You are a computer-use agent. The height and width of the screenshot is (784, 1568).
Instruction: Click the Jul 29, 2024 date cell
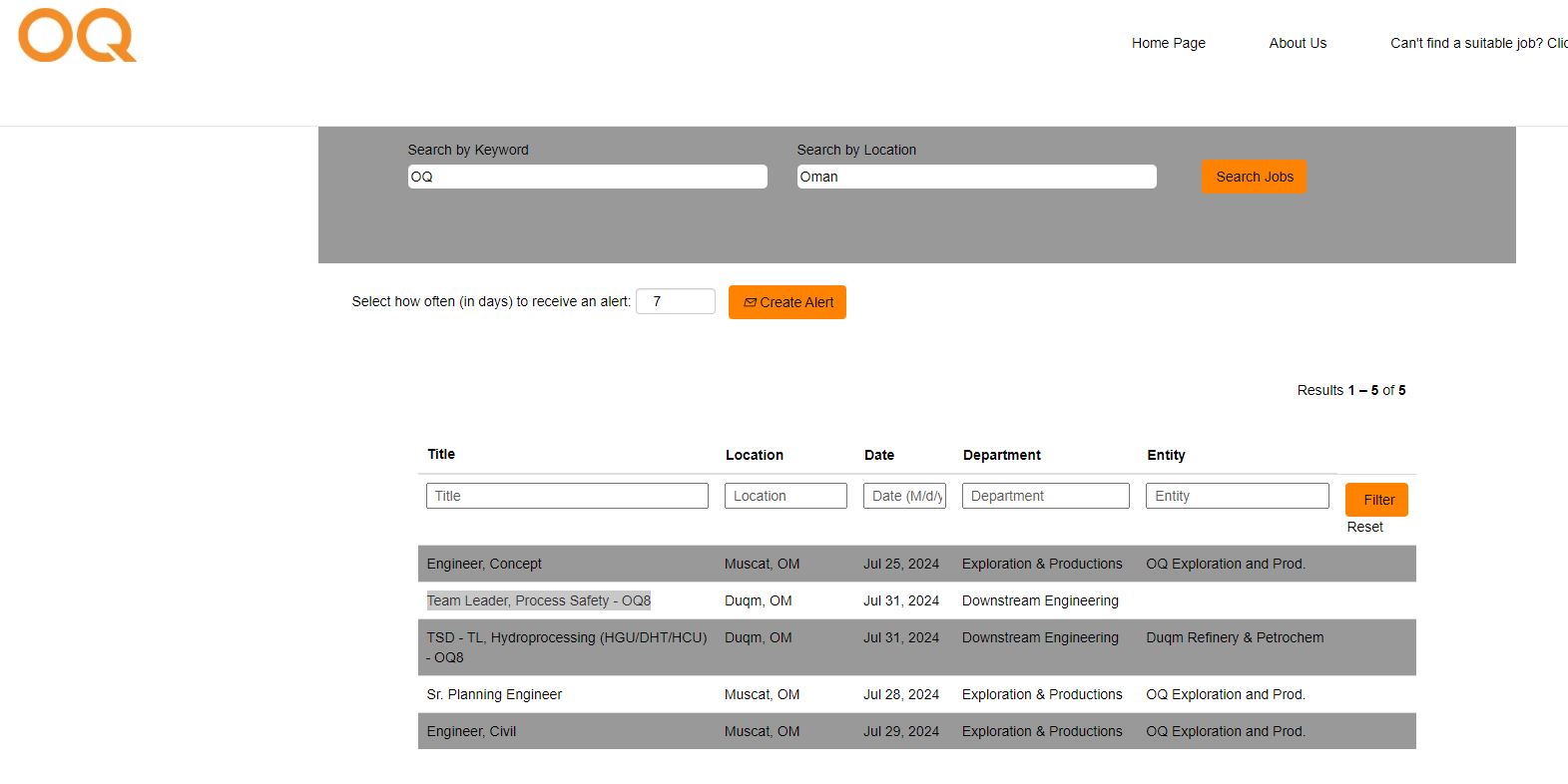(x=901, y=731)
